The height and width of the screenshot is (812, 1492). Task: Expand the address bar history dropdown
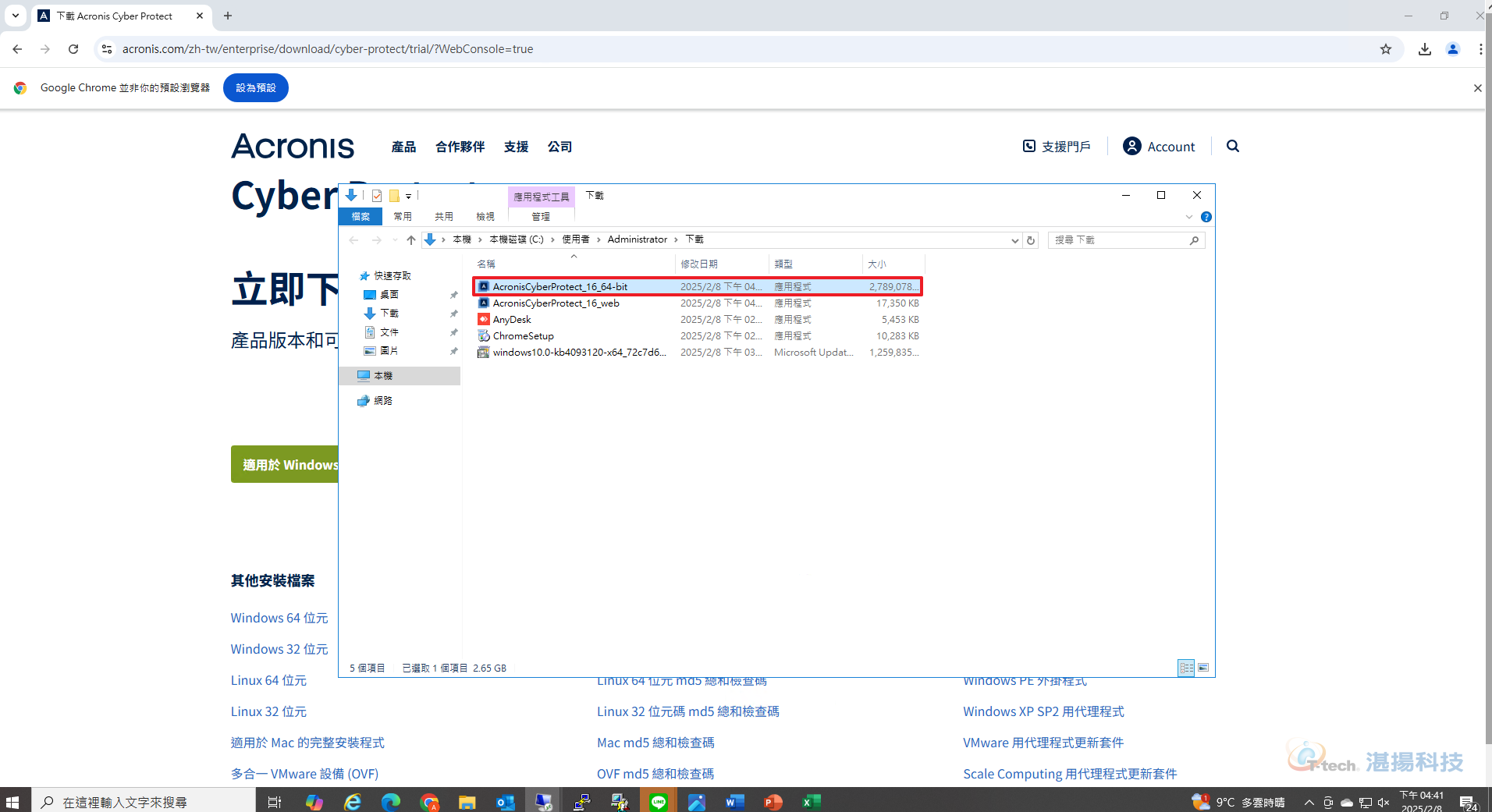click(x=1014, y=240)
